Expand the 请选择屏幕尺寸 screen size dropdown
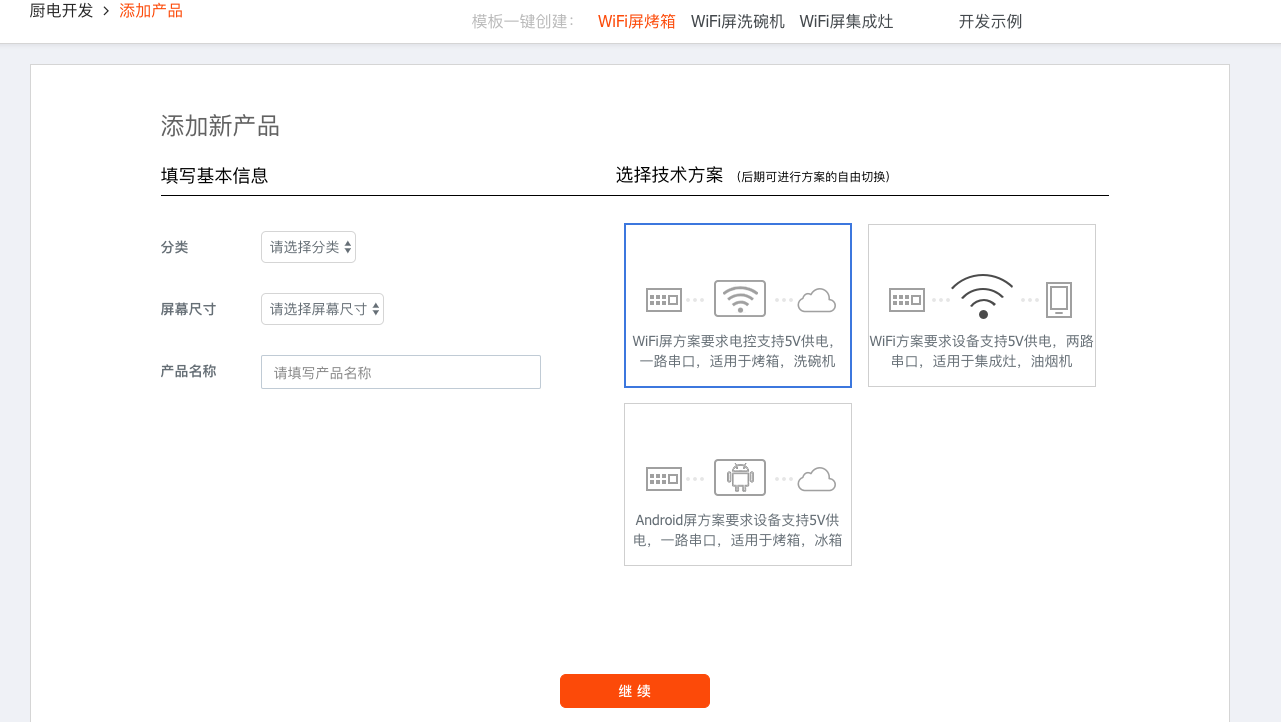This screenshot has height=722, width=1281. coord(322,309)
